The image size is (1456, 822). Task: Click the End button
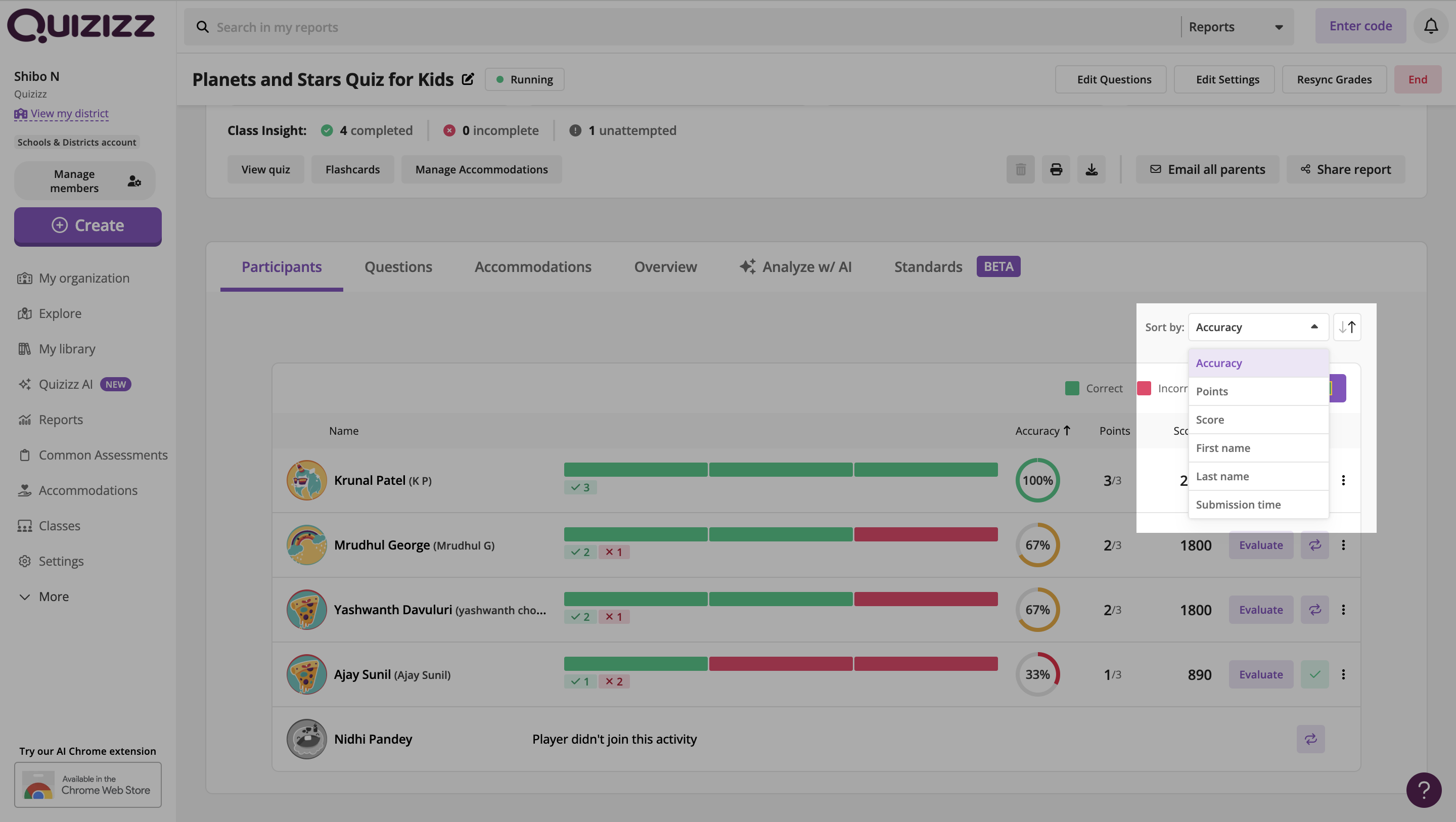(1417, 79)
